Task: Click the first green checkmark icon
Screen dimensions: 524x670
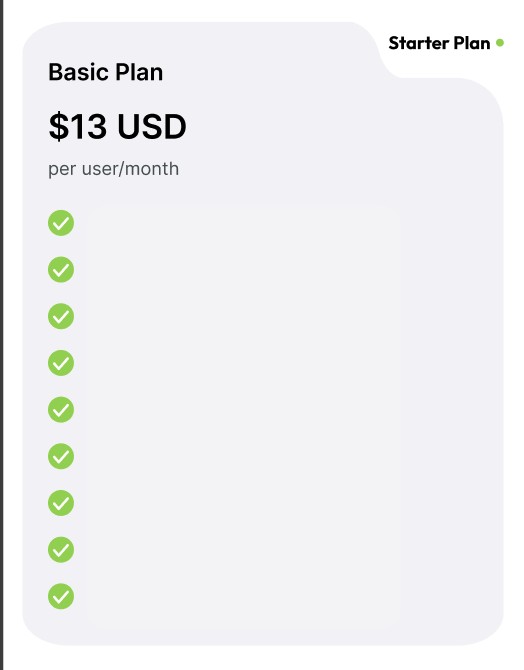Action: (x=61, y=223)
